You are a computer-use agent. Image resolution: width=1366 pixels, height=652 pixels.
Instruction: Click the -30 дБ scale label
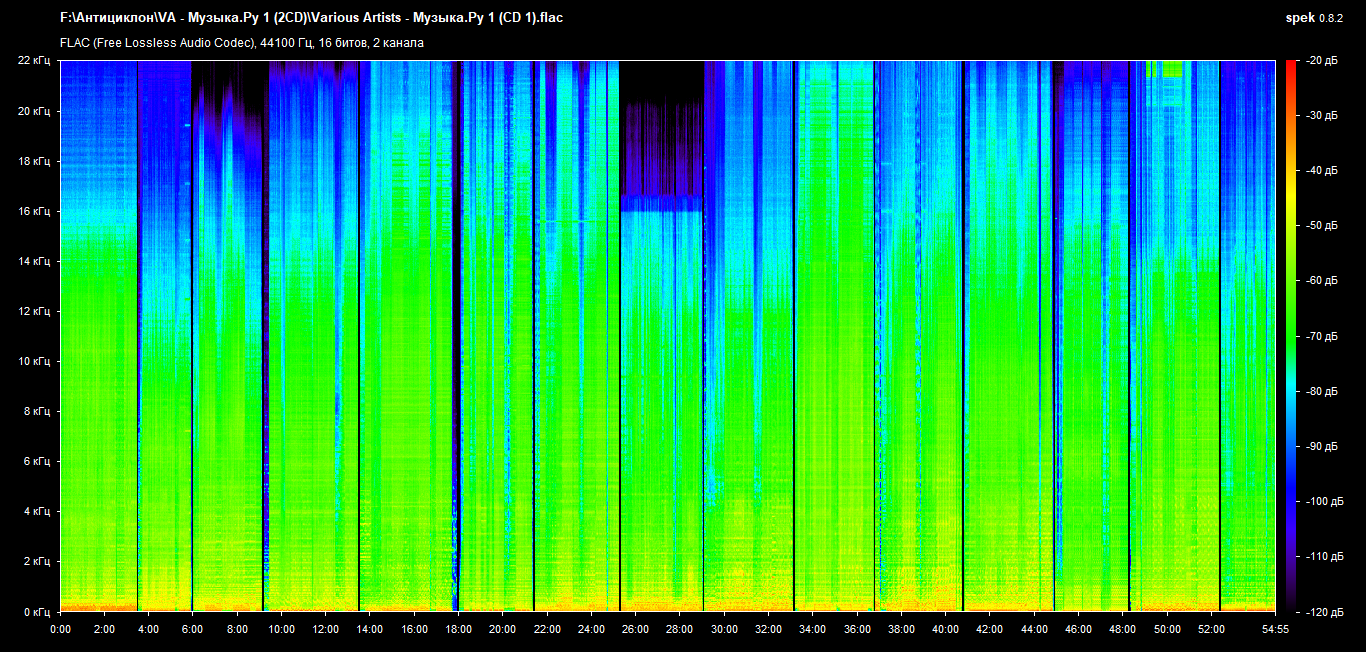(x=1322, y=116)
